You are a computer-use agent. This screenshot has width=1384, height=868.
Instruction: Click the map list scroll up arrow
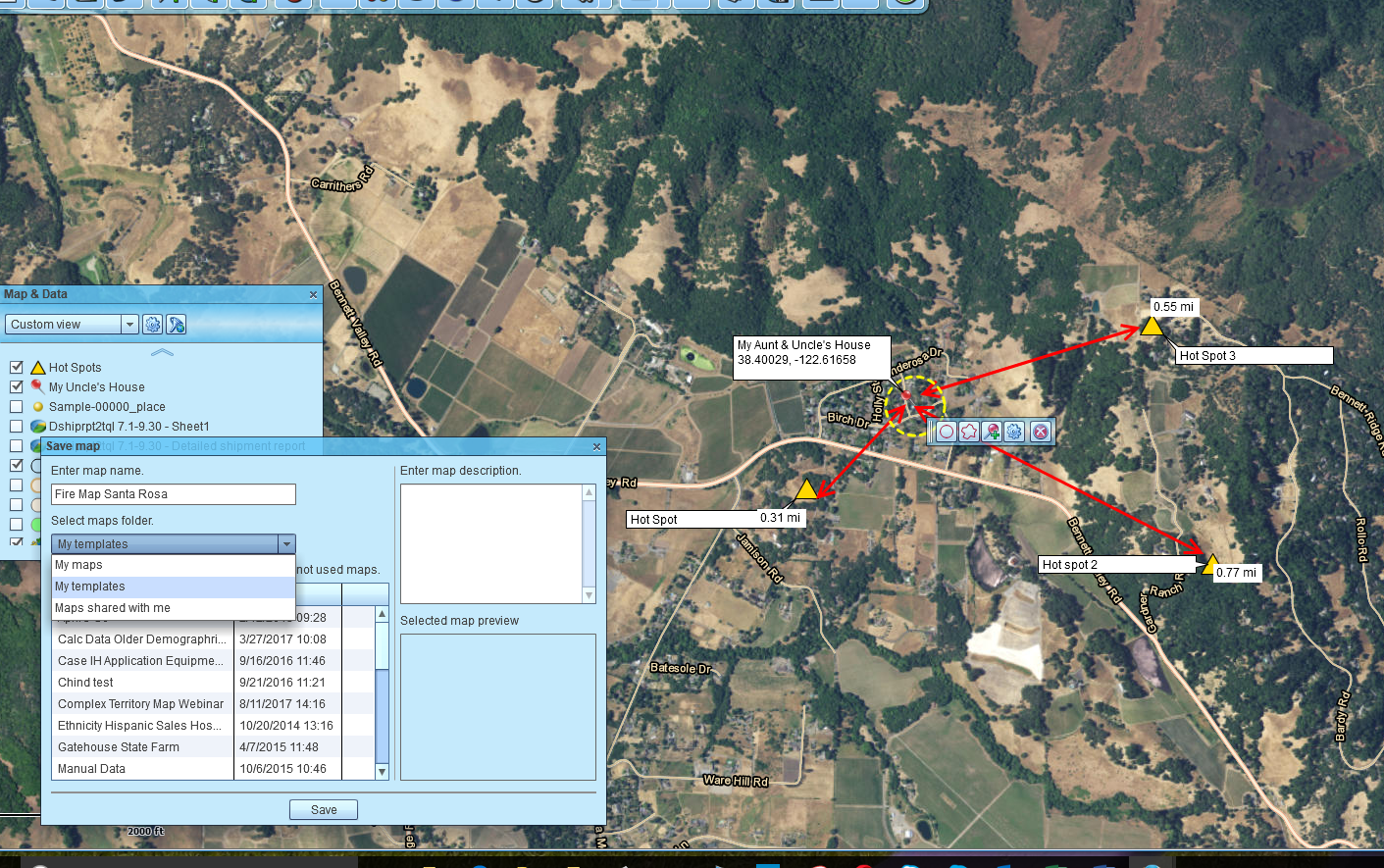tap(383, 614)
